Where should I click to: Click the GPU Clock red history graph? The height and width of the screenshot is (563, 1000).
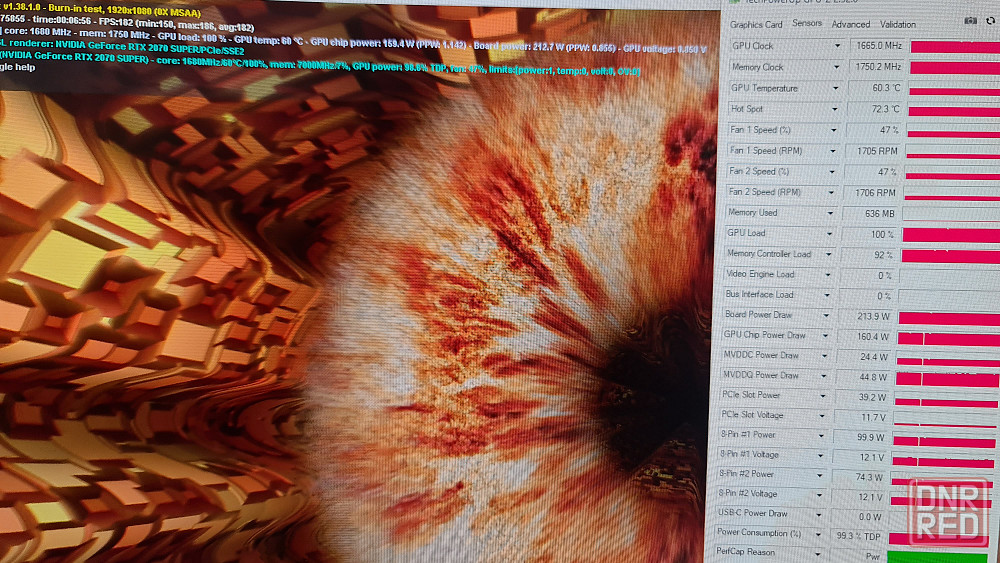pyautogui.click(x=953, y=46)
